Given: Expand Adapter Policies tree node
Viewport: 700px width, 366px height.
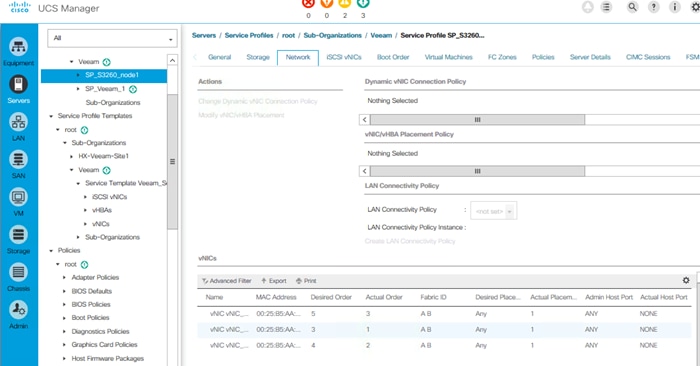Looking at the screenshot, I should [65, 278].
